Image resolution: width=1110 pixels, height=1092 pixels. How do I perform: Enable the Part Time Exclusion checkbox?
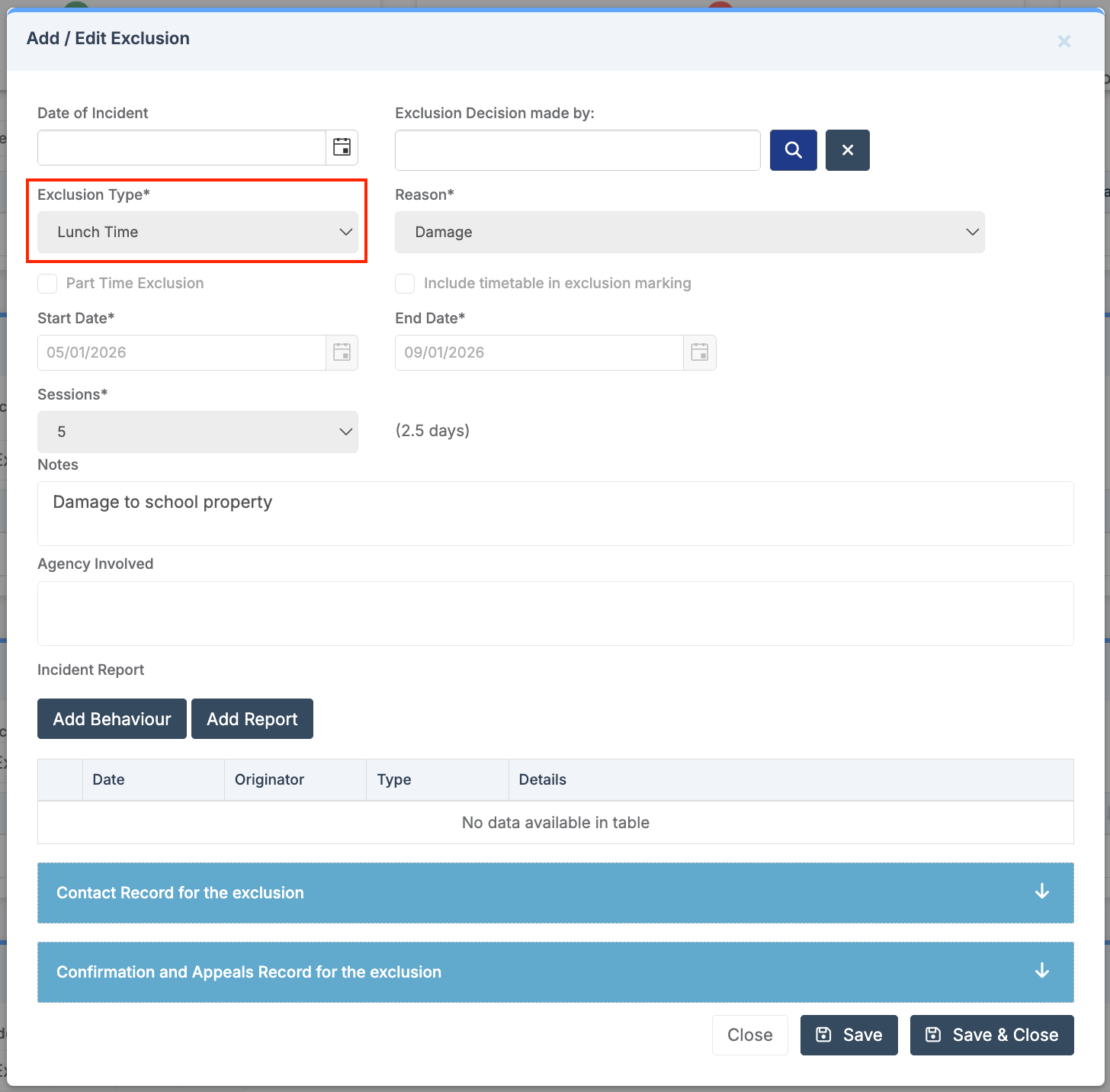48,284
